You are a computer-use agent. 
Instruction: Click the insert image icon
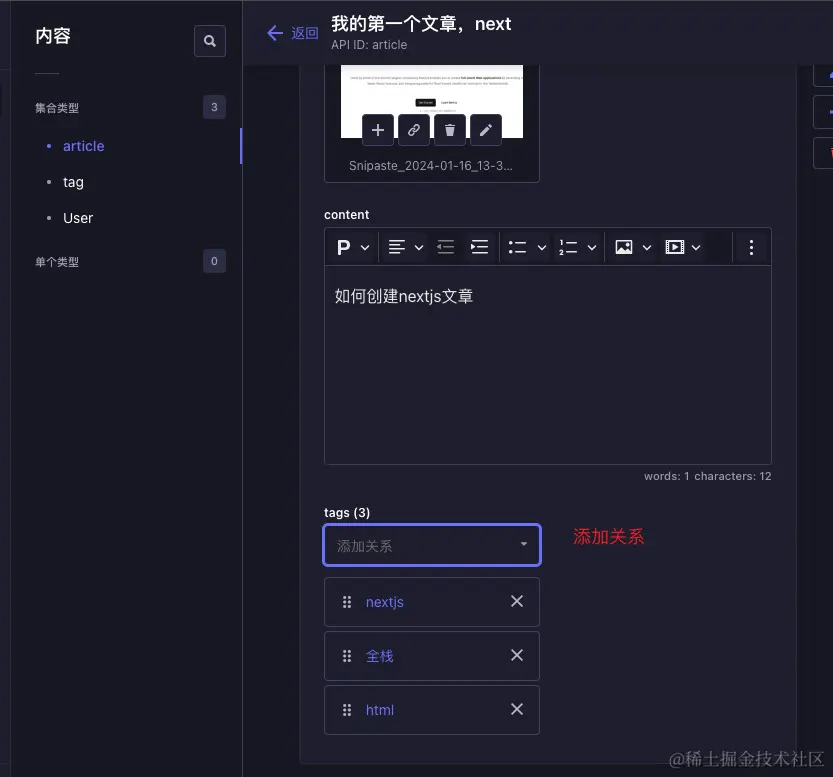click(624, 247)
